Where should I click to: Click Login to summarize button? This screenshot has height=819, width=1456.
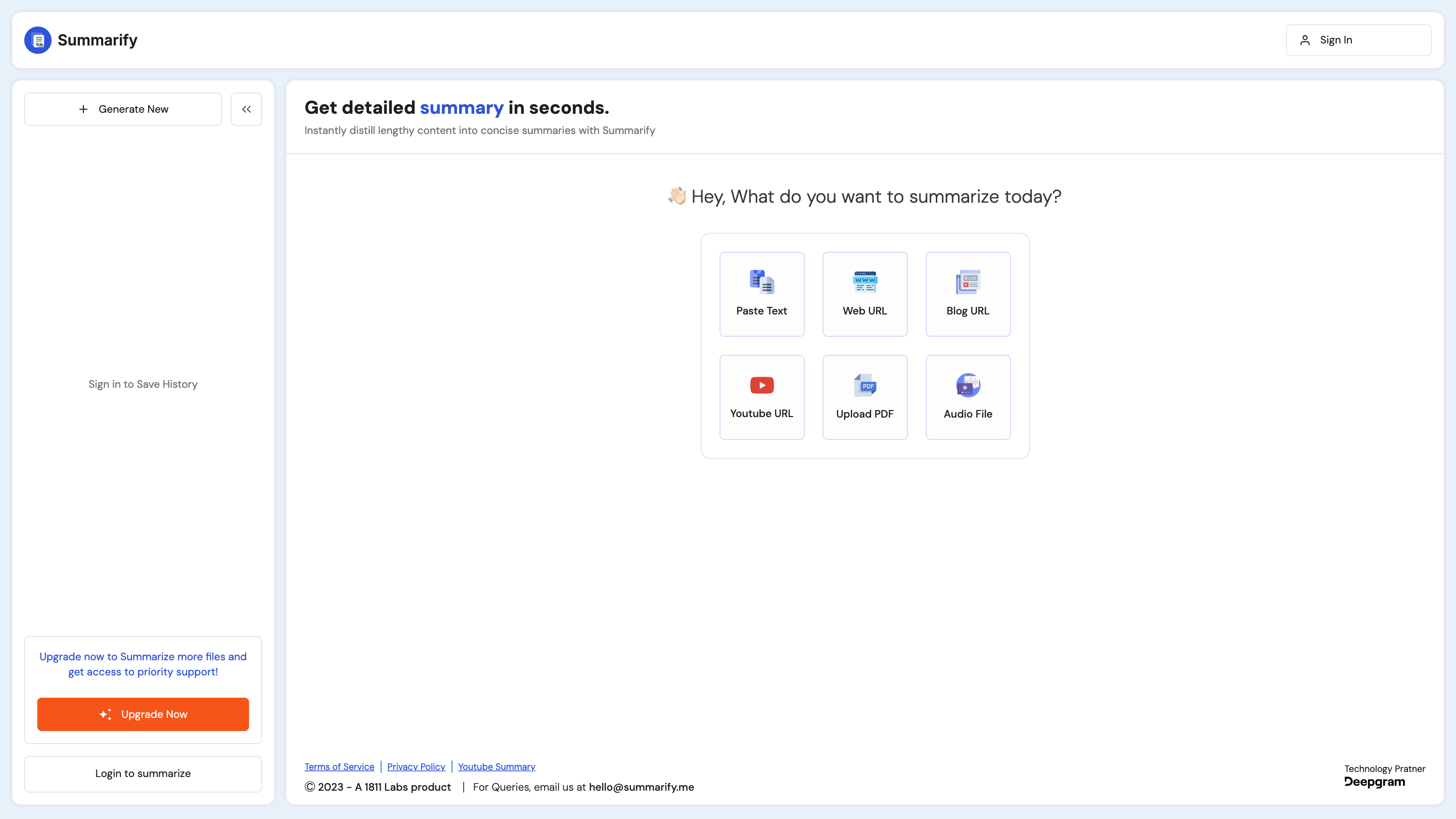(x=143, y=773)
